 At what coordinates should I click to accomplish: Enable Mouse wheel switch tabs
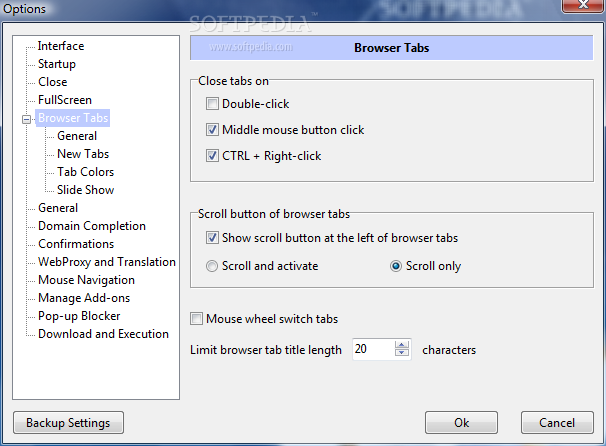point(197,319)
